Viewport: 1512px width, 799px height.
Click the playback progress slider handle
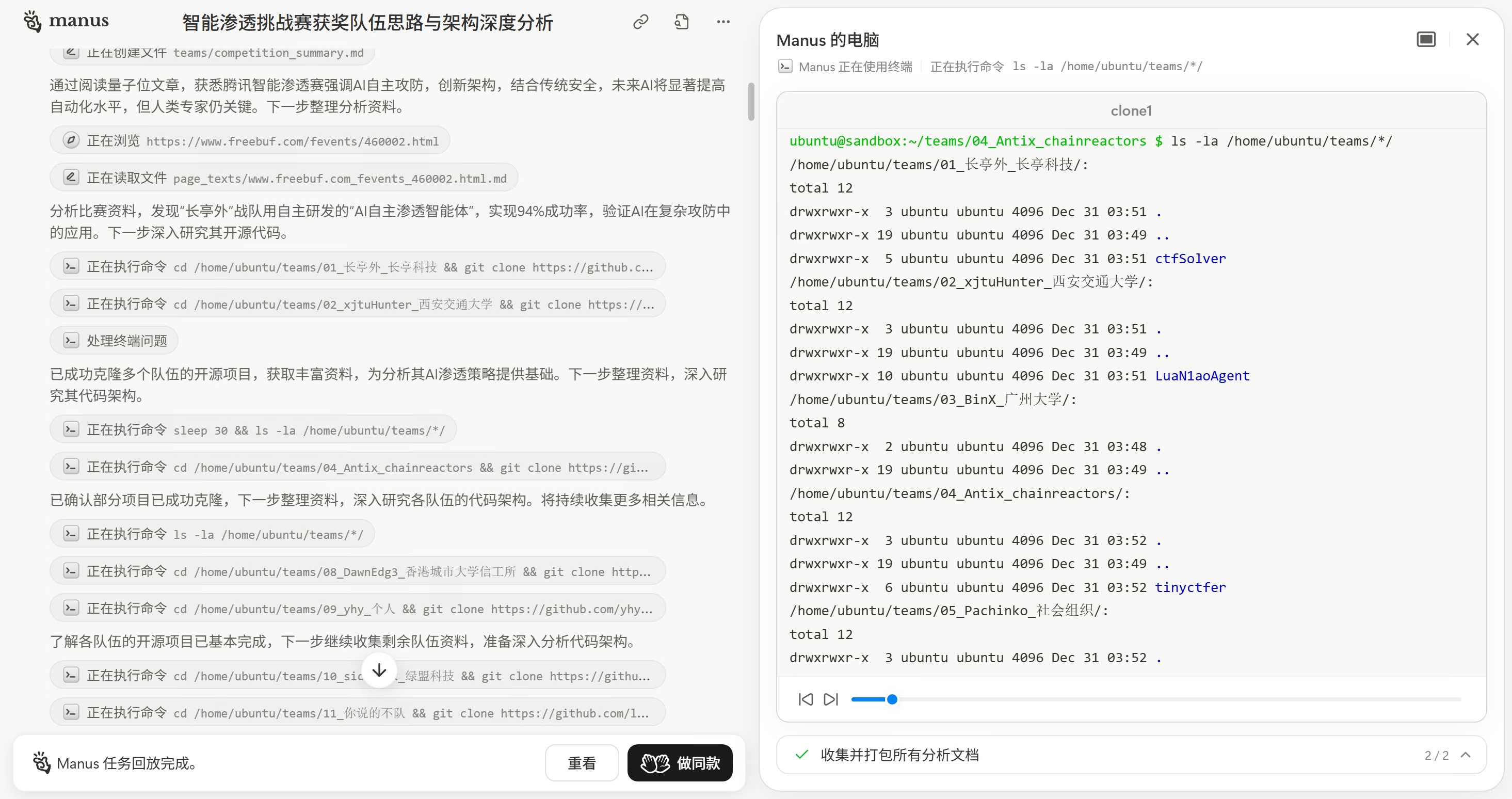[x=892, y=699]
